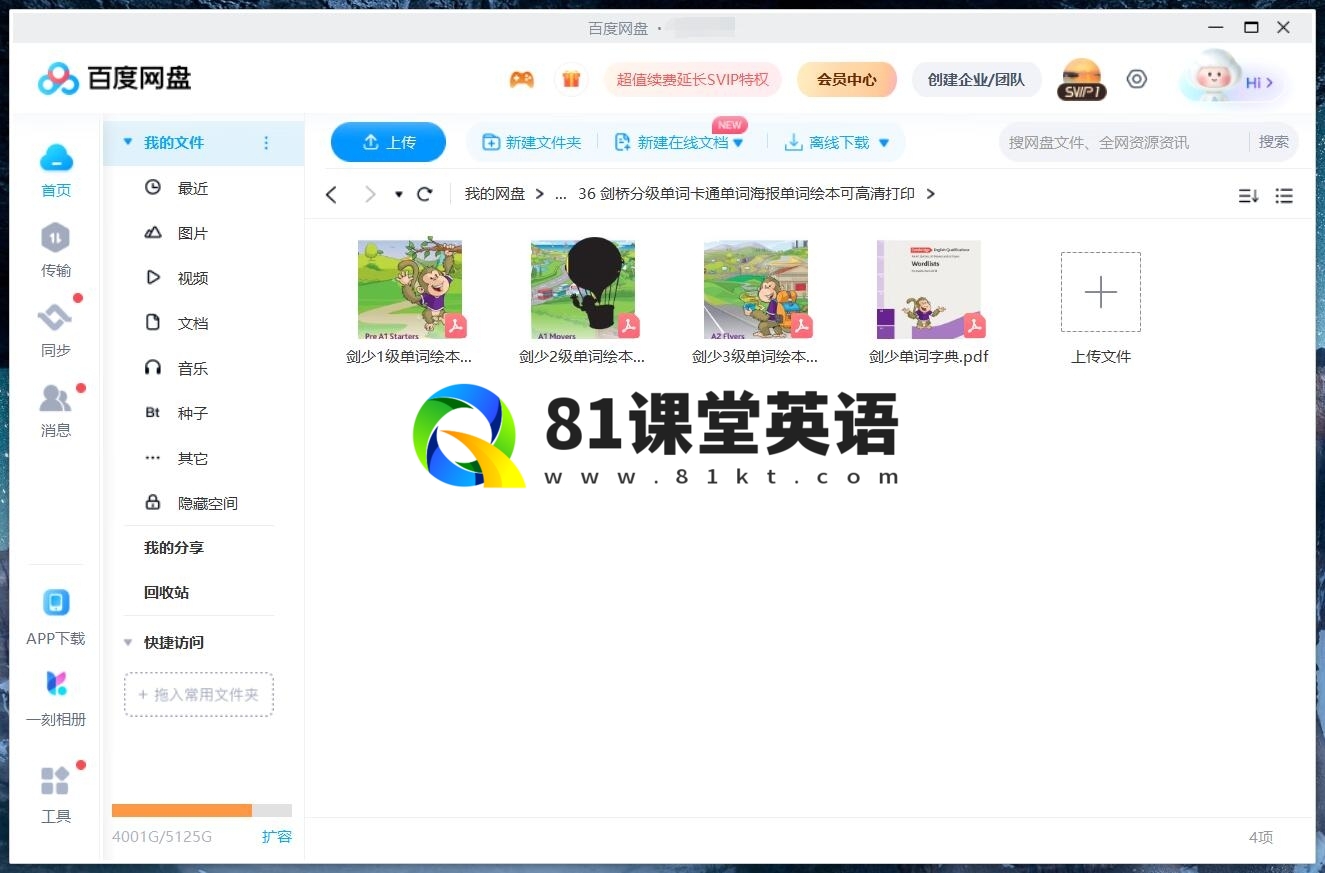Viewport: 1325px width, 873px height.
Task: Select 视频 category
Action: (193, 278)
